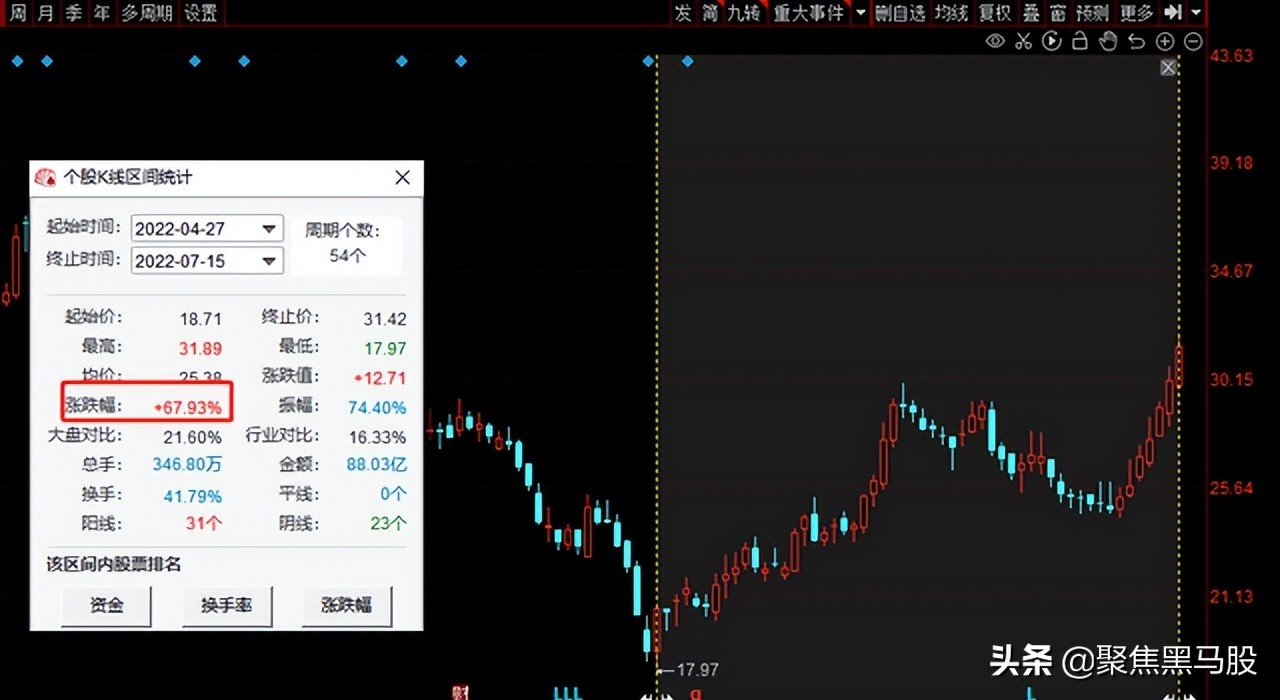Click the 资金 capital ranking button
The width and height of the screenshot is (1280, 700).
(x=105, y=606)
